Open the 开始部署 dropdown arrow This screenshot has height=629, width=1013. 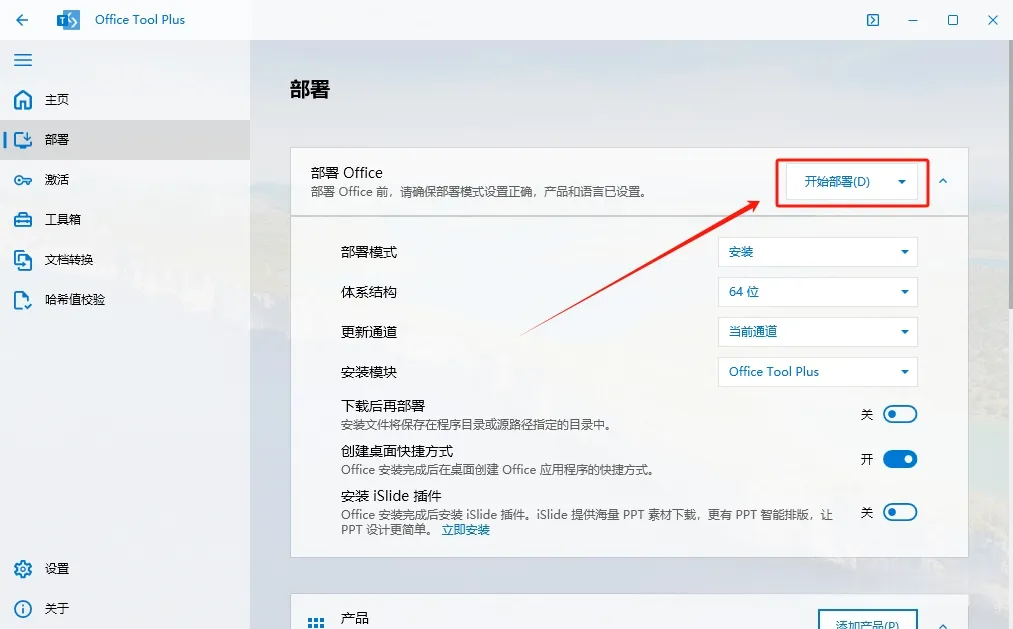[x=902, y=181]
